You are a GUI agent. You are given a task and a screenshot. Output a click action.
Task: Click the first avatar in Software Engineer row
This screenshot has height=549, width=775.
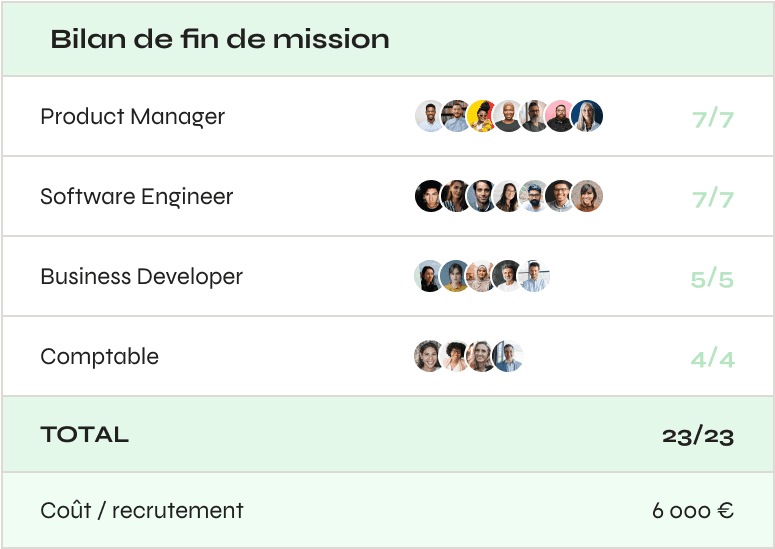pos(430,196)
